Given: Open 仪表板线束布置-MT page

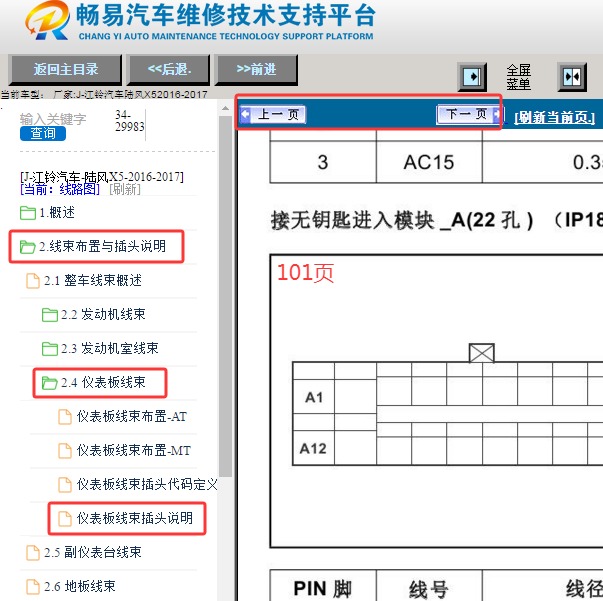Looking at the screenshot, I should 133,450.
